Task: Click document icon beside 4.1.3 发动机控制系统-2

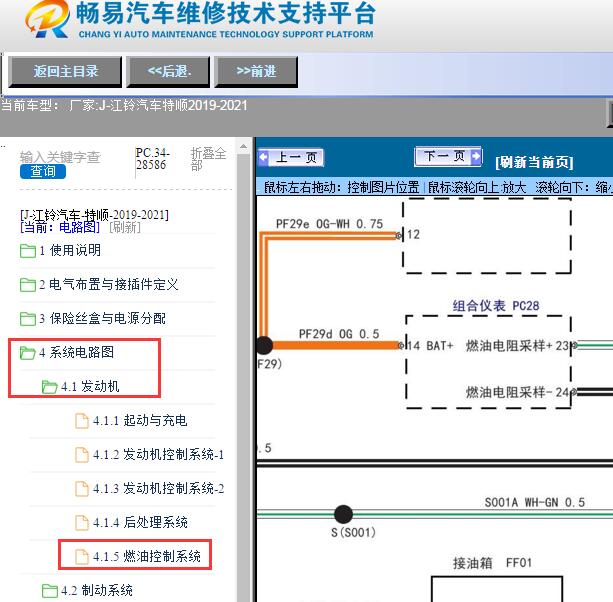Action: pyautogui.click(x=82, y=489)
